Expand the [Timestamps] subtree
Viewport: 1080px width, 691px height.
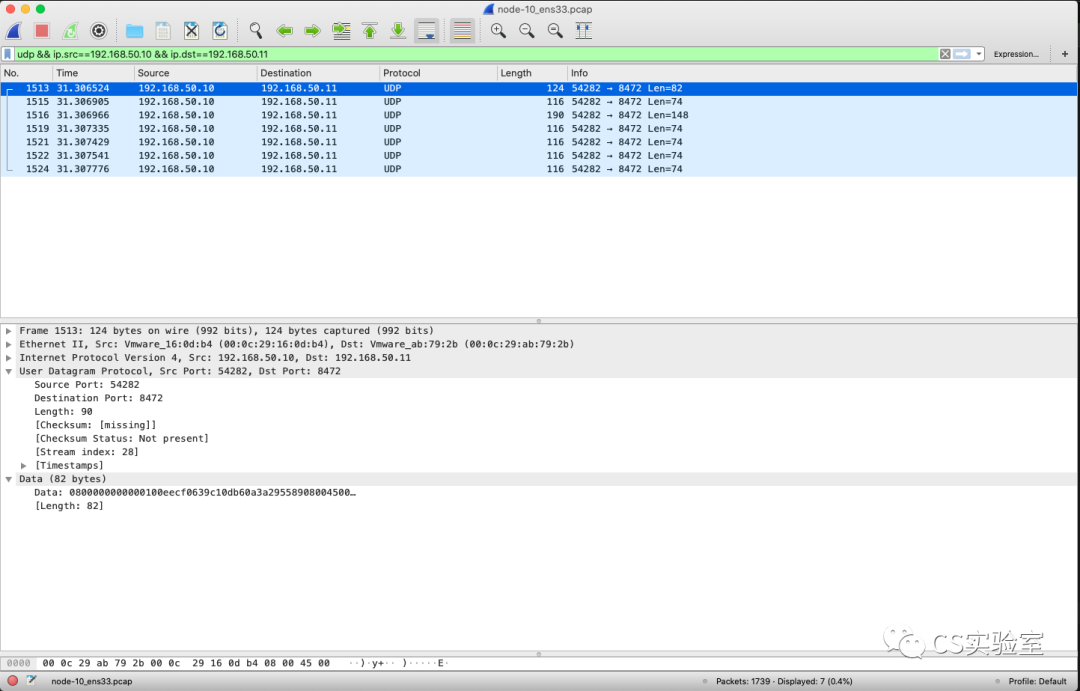click(24, 466)
